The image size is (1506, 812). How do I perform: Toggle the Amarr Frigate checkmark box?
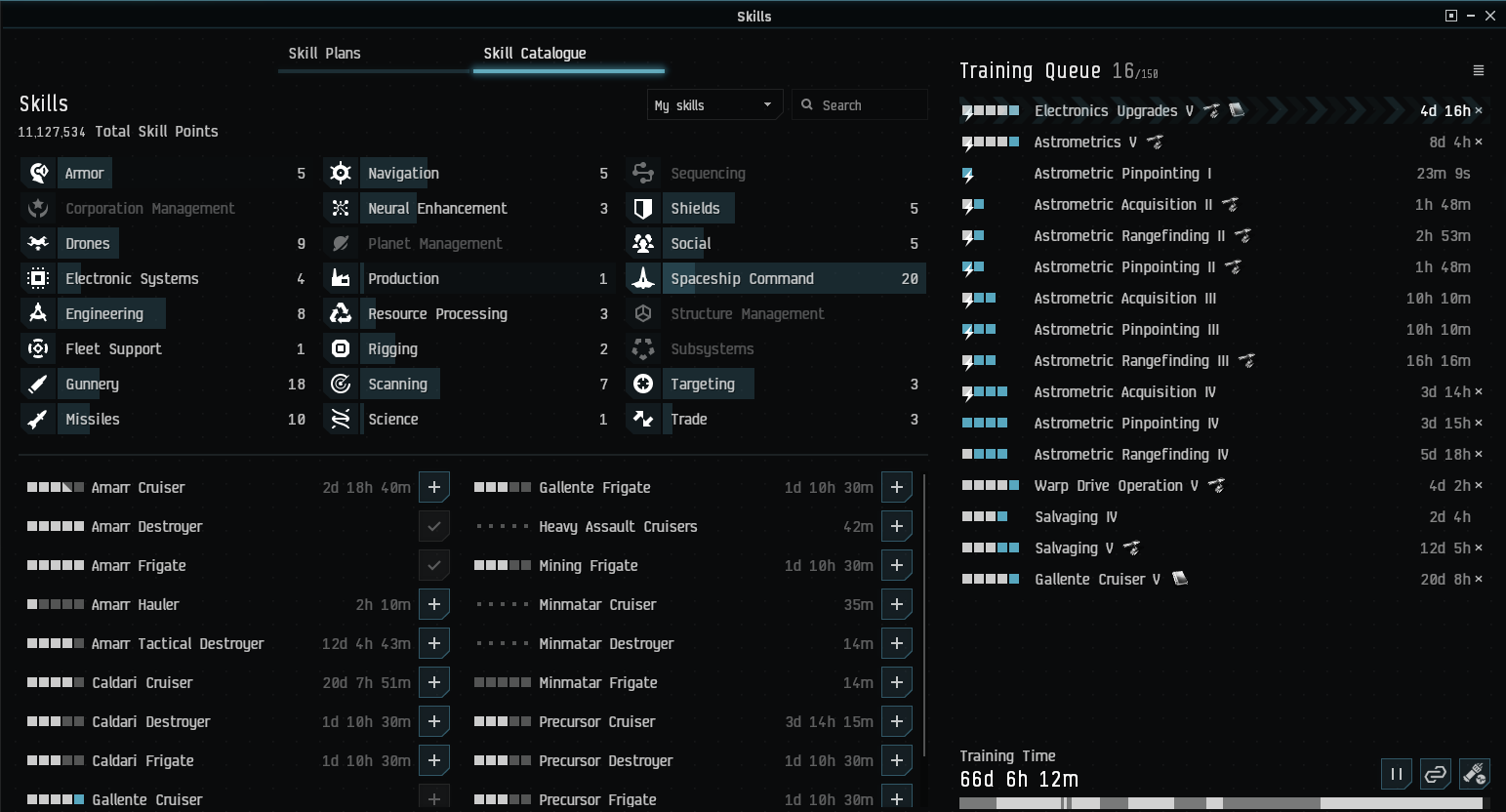(x=434, y=565)
